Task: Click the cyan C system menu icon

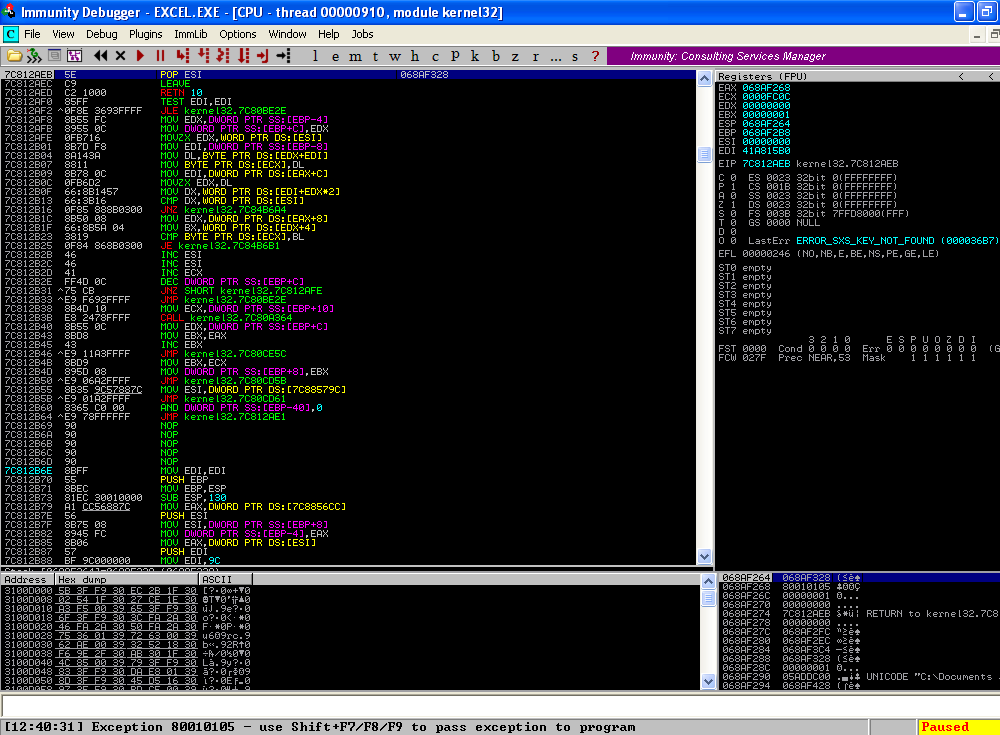Action: click(10, 34)
